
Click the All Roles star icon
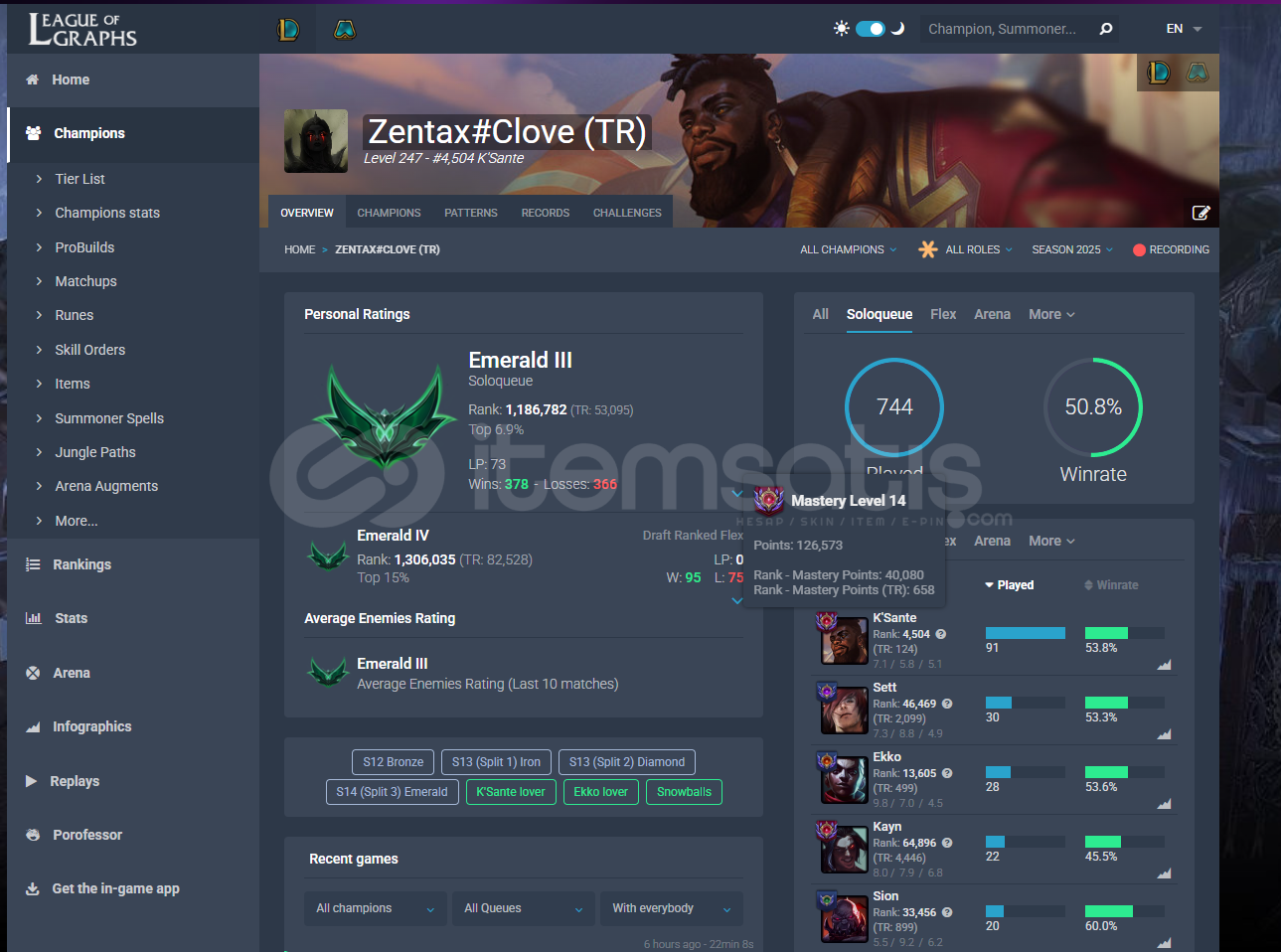(x=927, y=249)
